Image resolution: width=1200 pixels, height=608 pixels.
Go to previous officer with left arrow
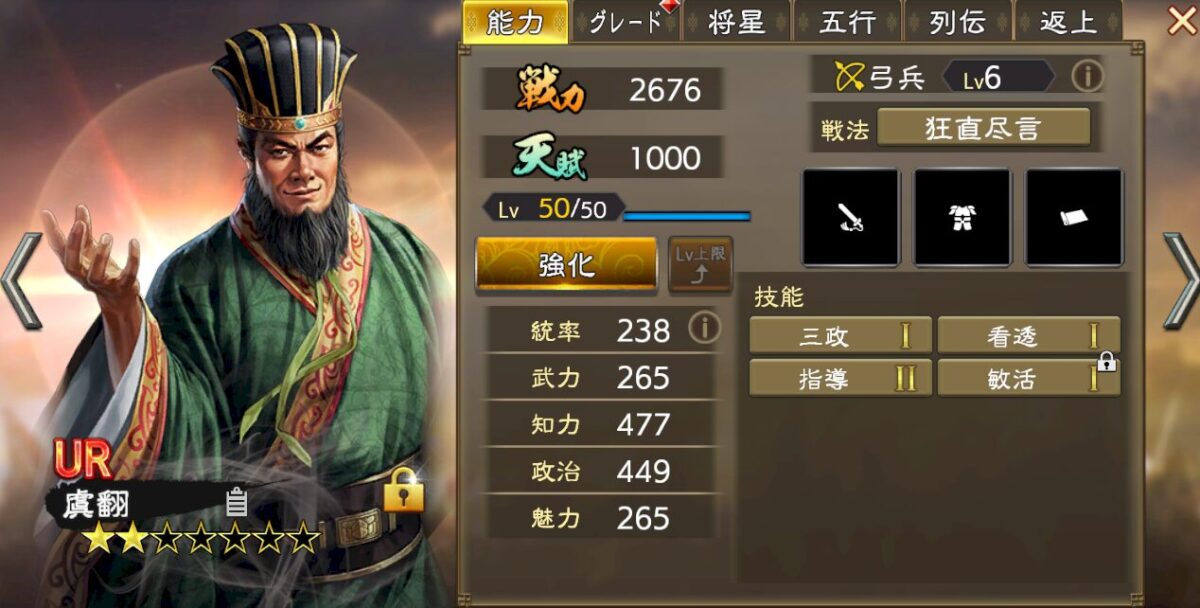point(22,281)
